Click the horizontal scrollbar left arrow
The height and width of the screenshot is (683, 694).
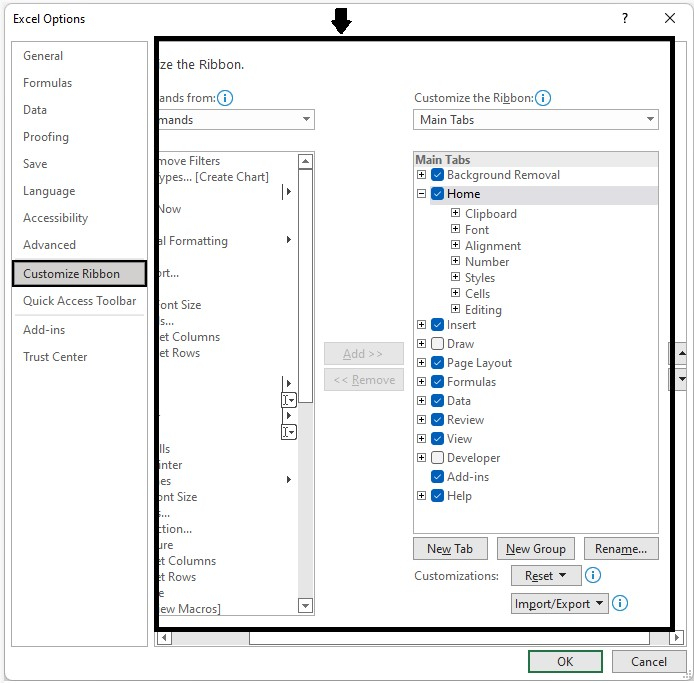[x=164, y=637]
